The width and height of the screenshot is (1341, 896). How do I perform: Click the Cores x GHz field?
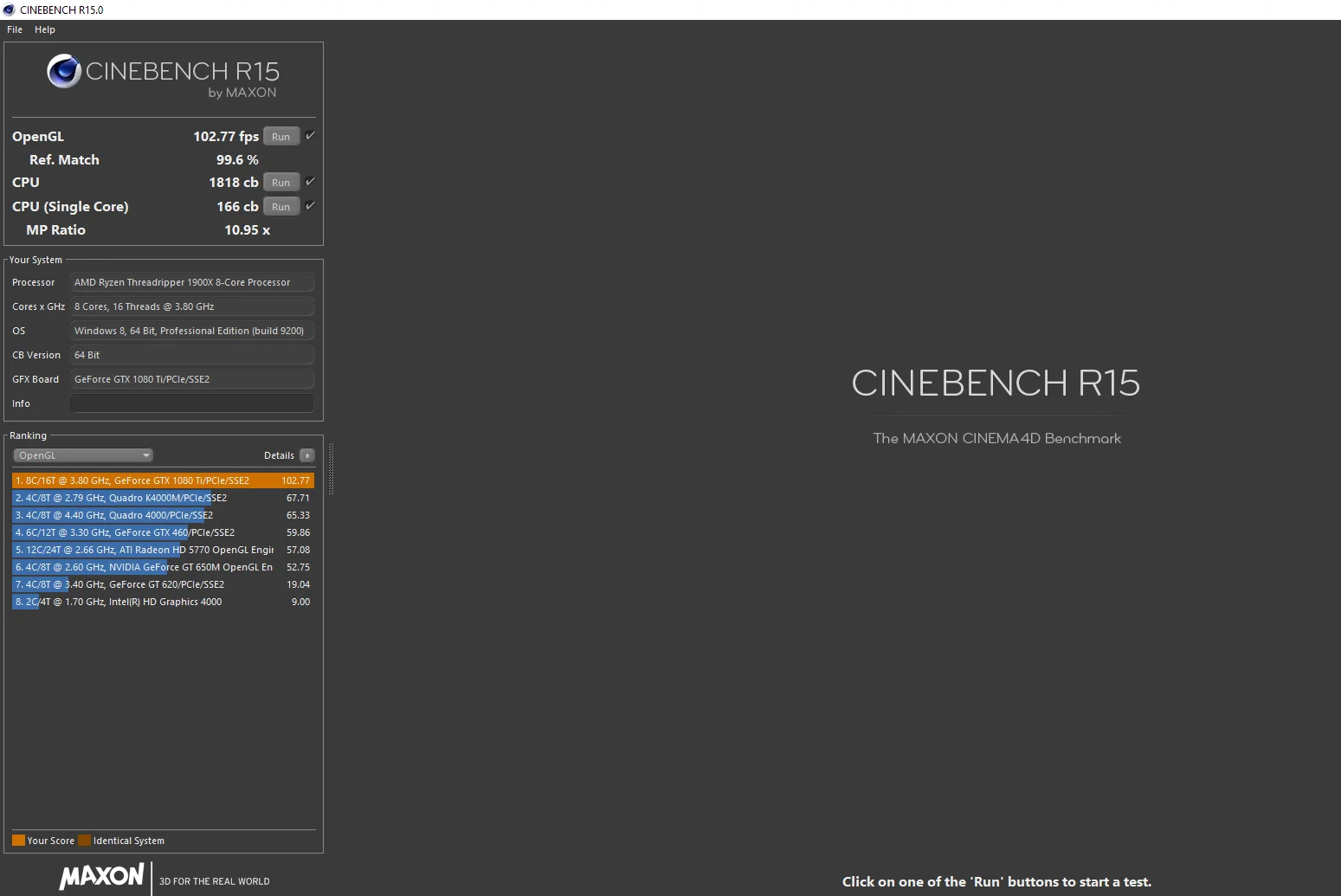pos(192,306)
